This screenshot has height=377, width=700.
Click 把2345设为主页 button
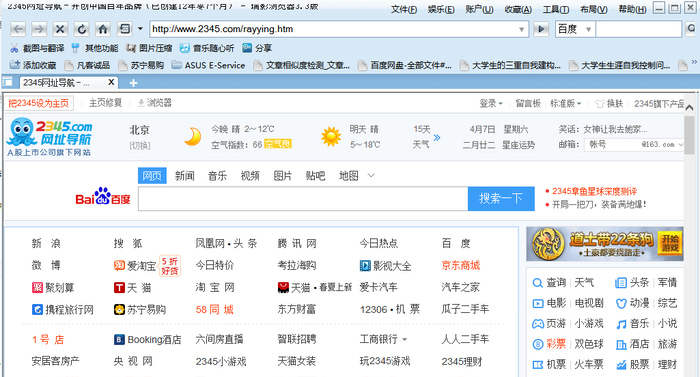39,103
